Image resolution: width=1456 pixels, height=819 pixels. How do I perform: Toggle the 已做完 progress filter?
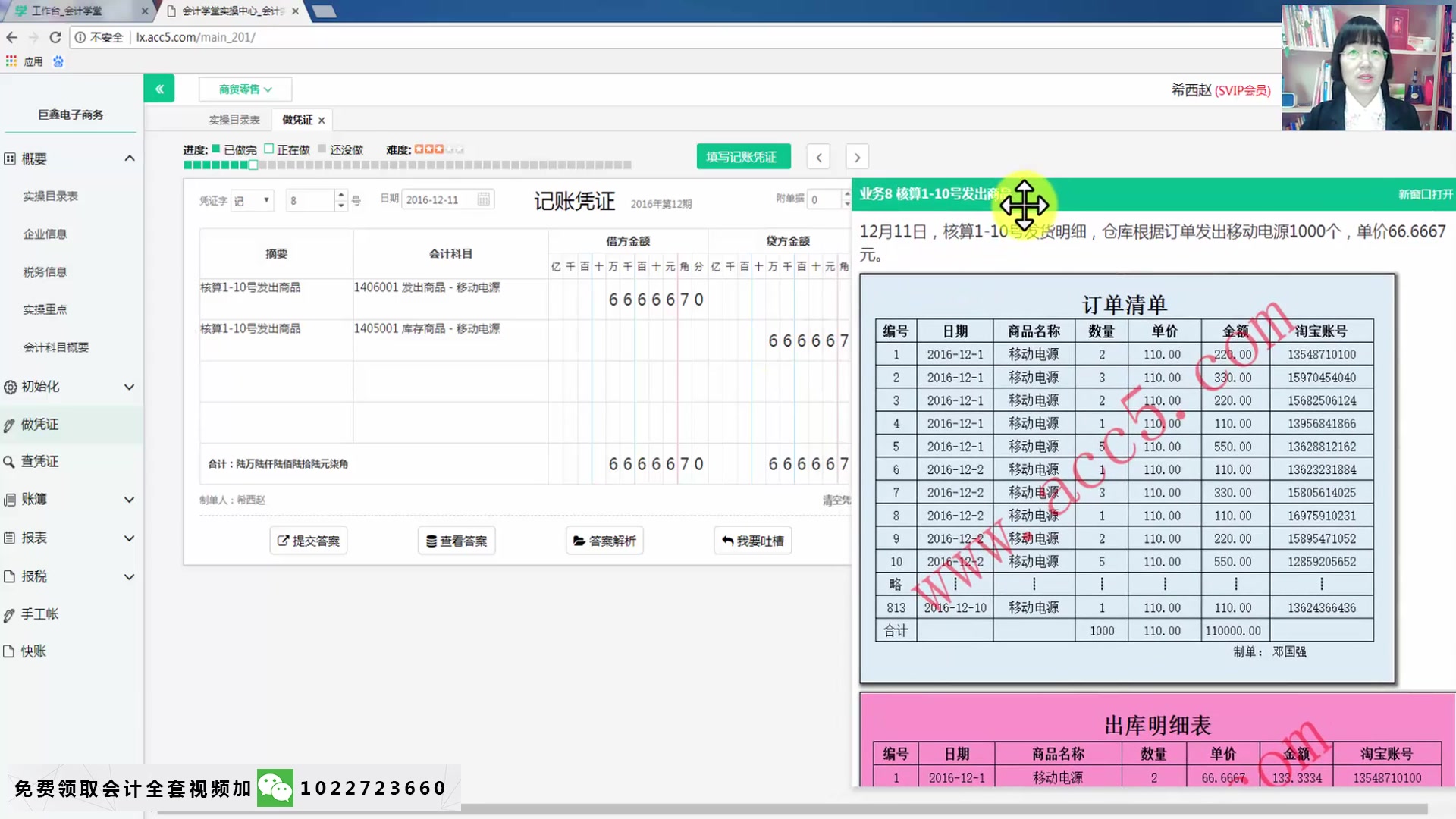click(x=215, y=149)
